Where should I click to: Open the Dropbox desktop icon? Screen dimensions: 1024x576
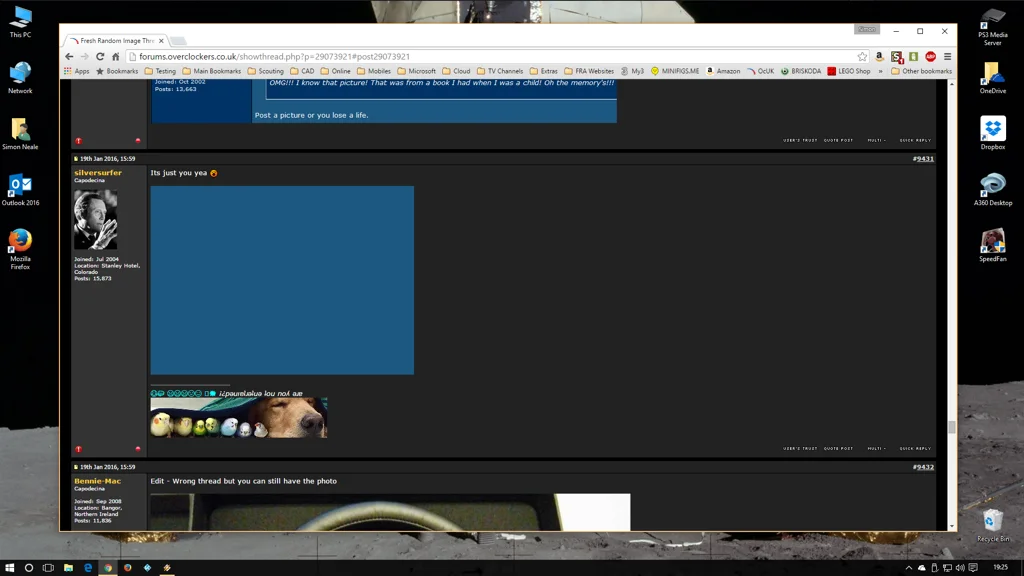pyautogui.click(x=993, y=133)
